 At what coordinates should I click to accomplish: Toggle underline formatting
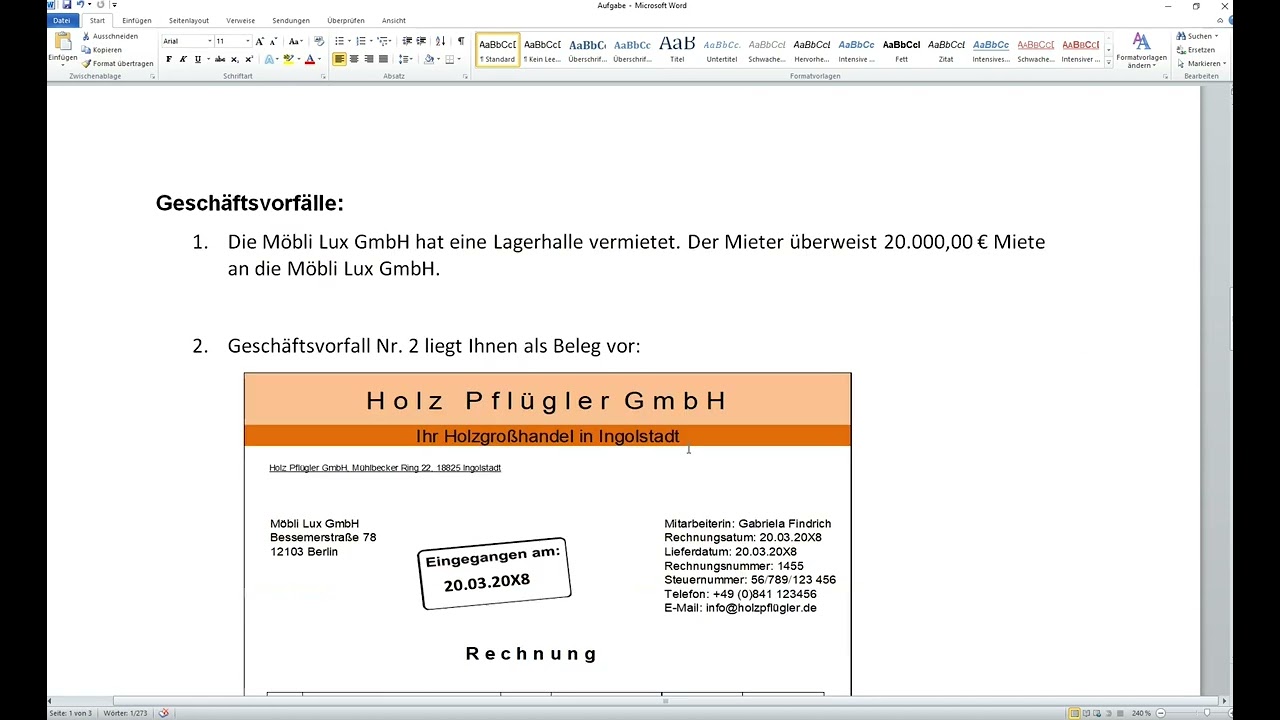pyautogui.click(x=197, y=59)
